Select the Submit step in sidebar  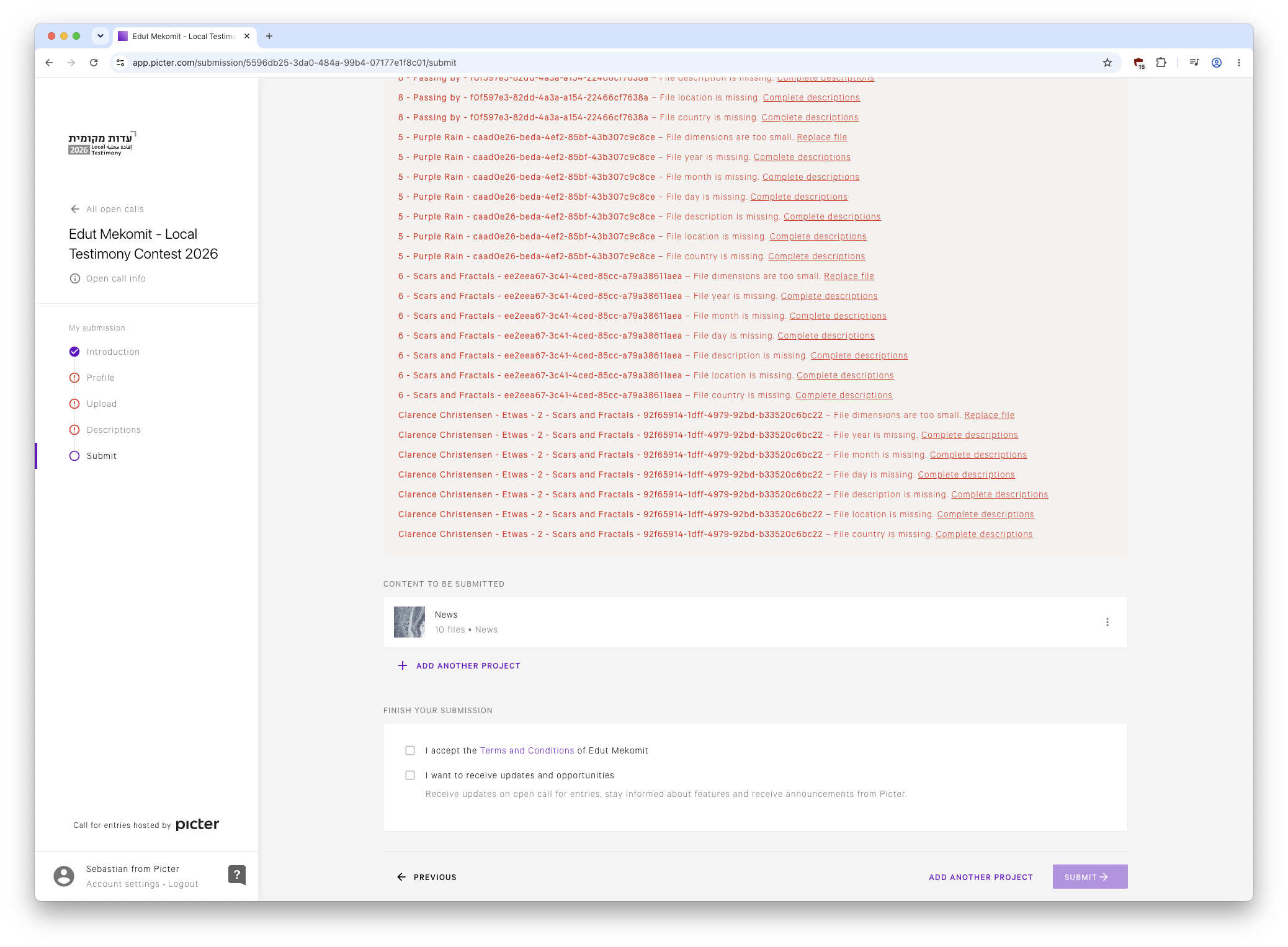pyautogui.click(x=102, y=456)
